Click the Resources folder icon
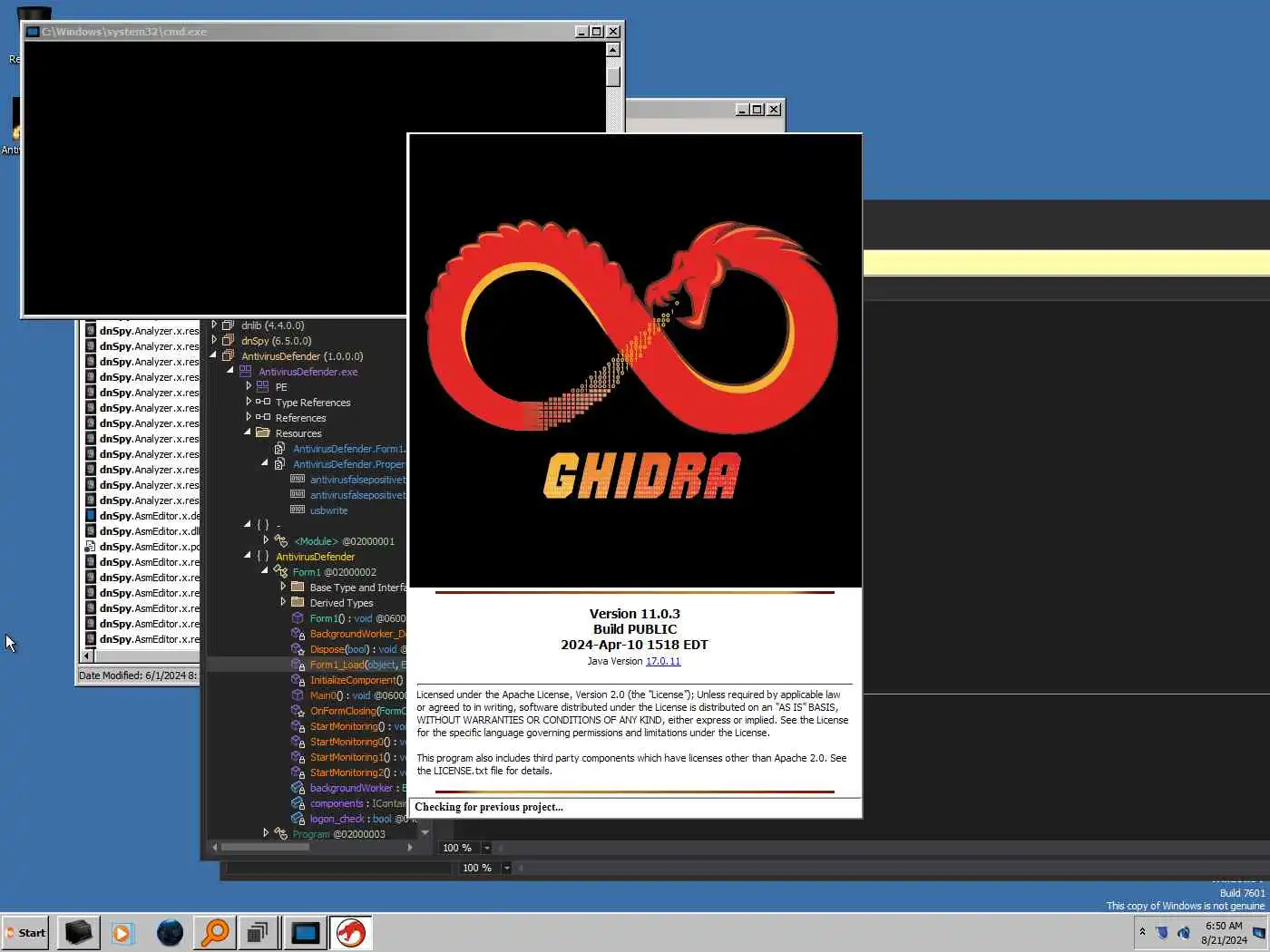 pos(263,433)
